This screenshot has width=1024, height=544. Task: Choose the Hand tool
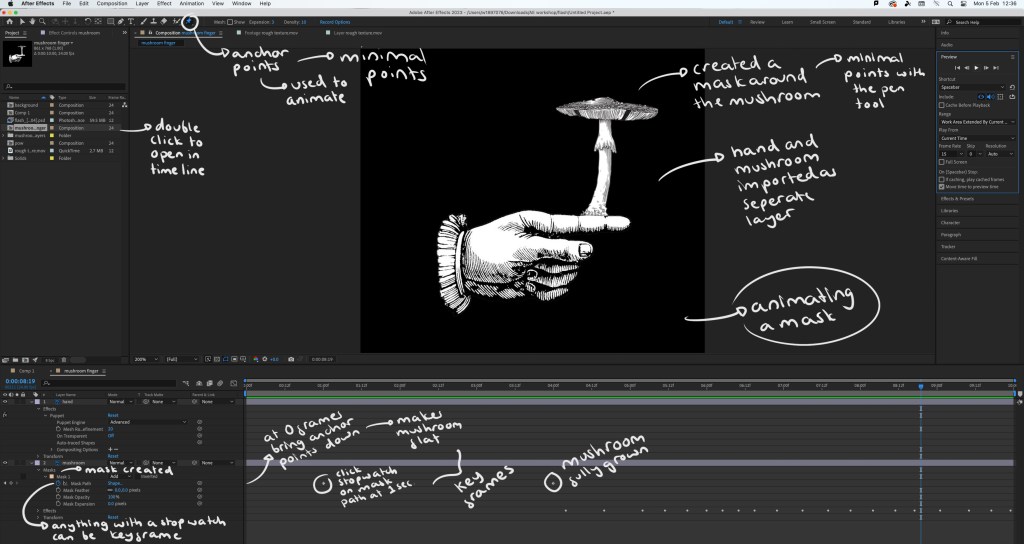click(x=31, y=21)
